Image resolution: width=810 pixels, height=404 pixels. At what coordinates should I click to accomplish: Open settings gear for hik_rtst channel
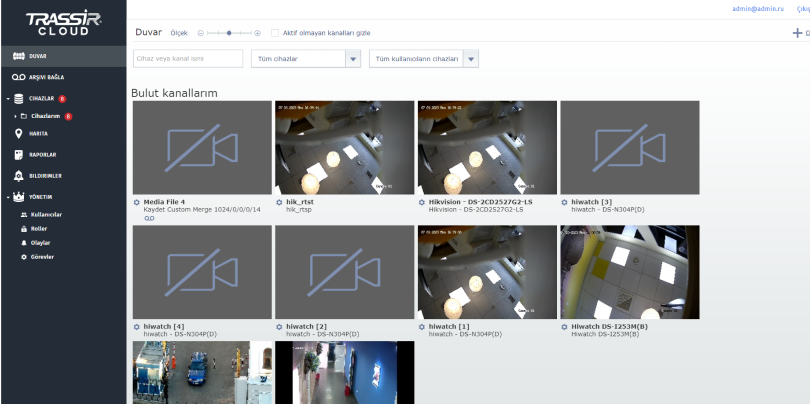coord(279,202)
